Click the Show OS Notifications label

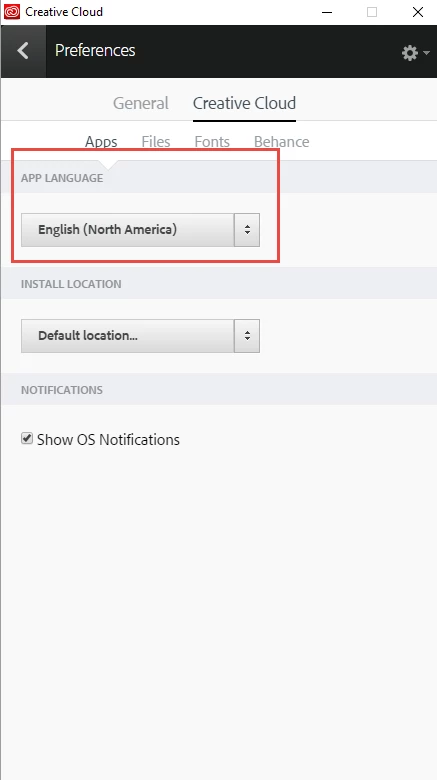click(x=108, y=440)
